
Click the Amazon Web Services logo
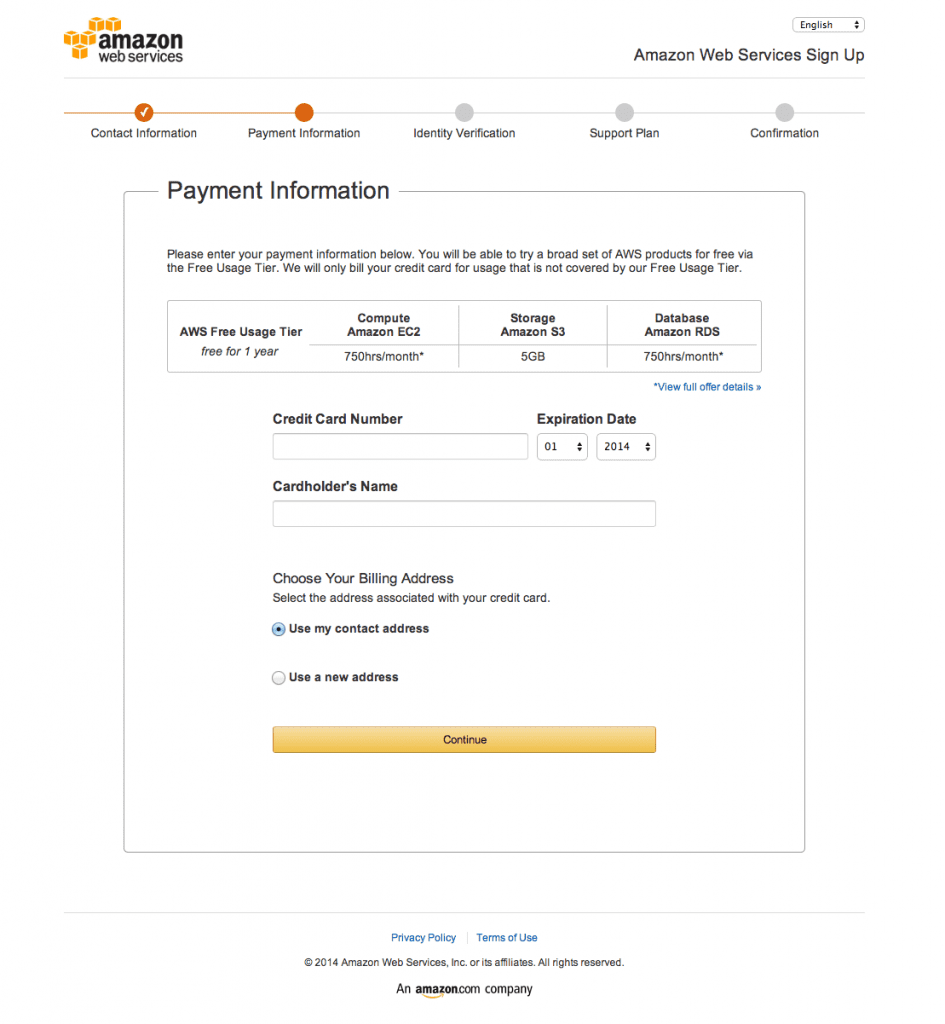123,39
